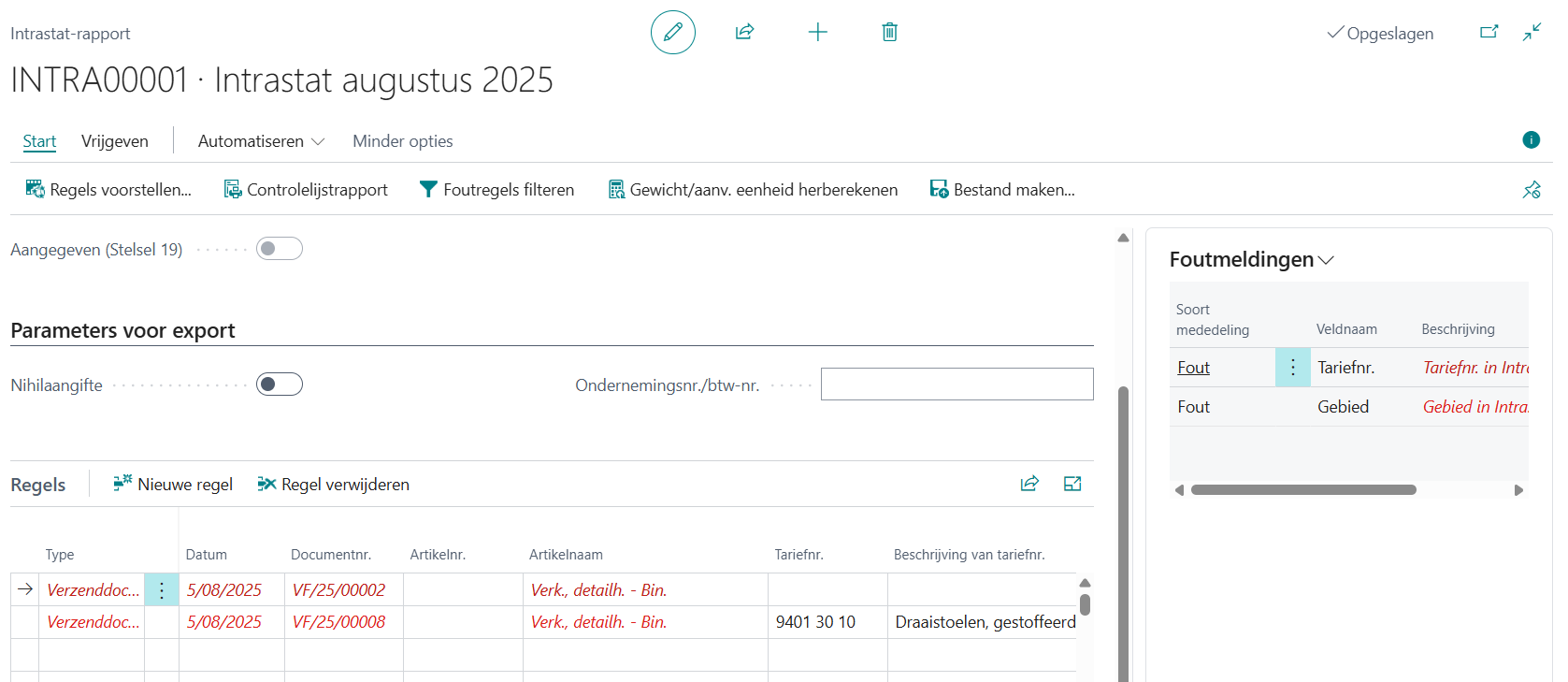Click Bestand maken action
The height and width of the screenshot is (682, 1568).
click(1002, 190)
